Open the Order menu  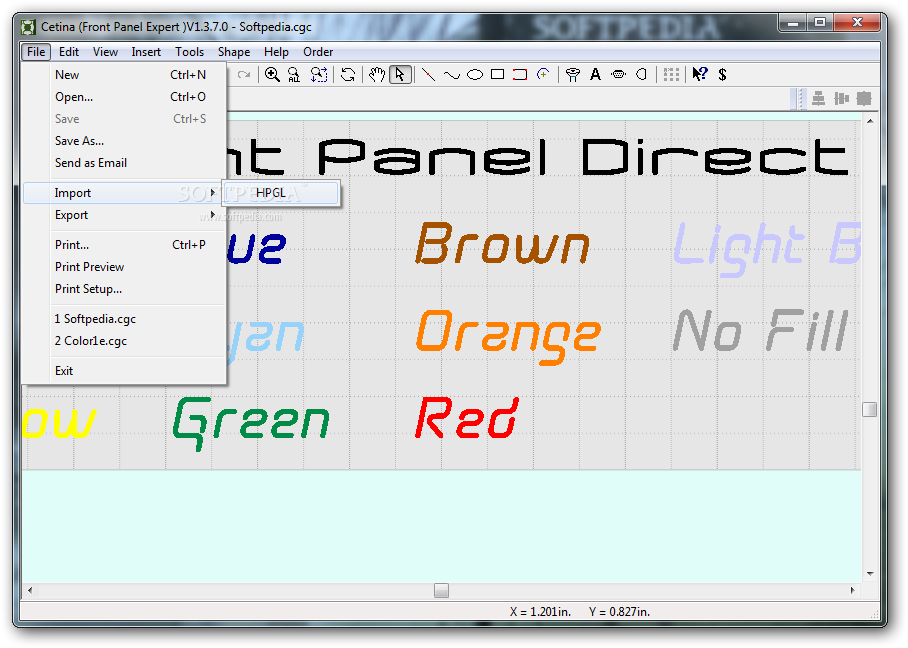pyautogui.click(x=318, y=52)
